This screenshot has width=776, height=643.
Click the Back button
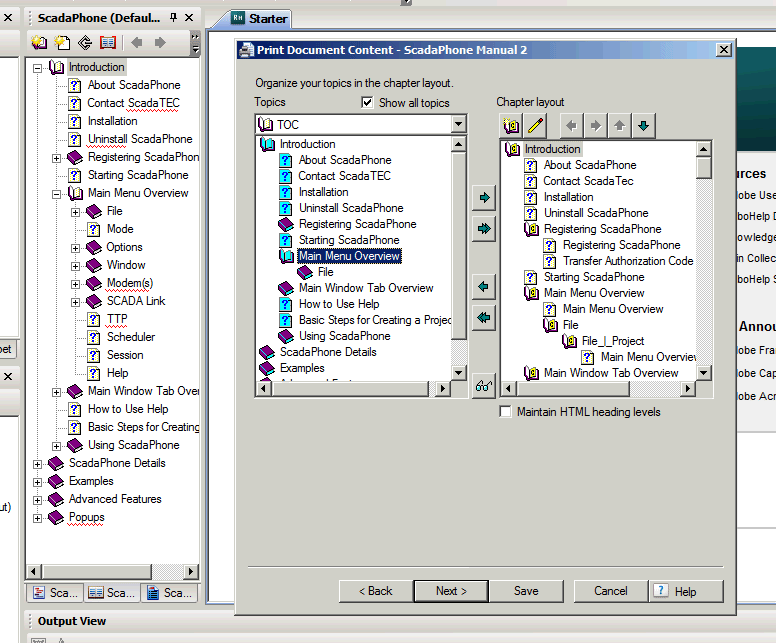(x=376, y=591)
